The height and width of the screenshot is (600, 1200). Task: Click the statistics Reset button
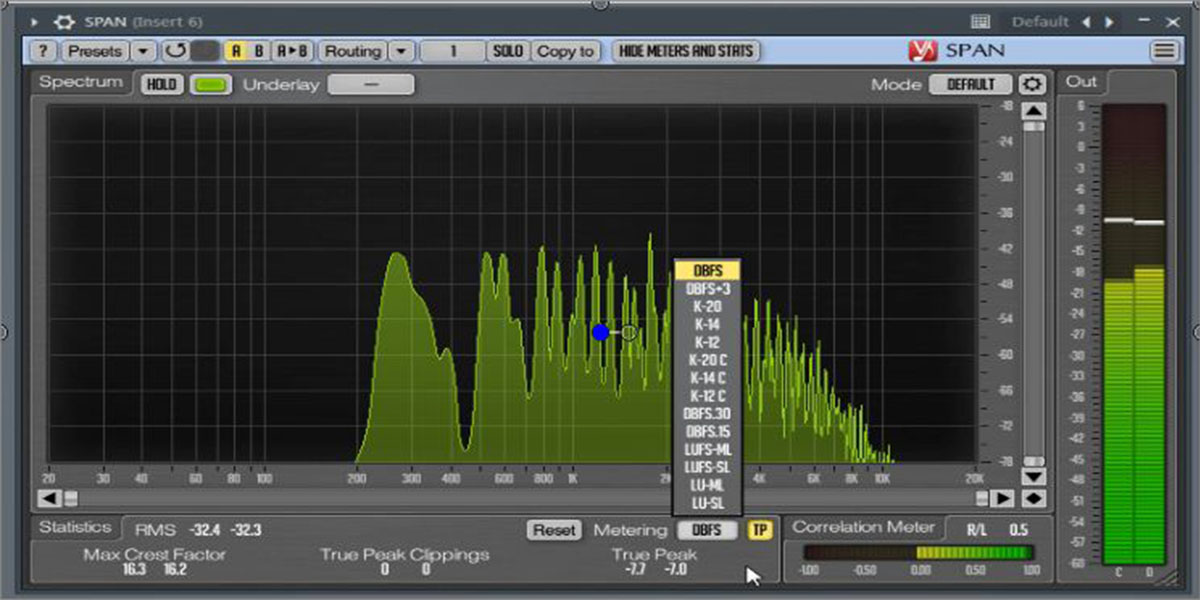554,530
